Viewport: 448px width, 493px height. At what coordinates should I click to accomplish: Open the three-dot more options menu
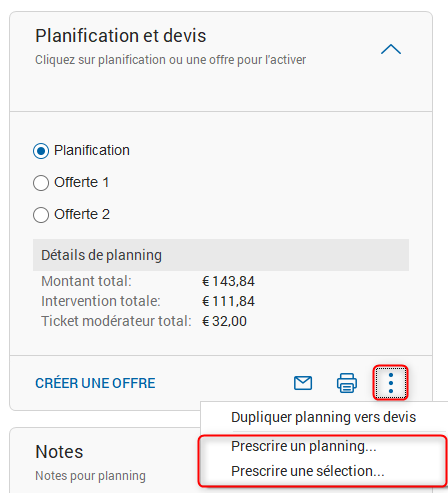391,383
